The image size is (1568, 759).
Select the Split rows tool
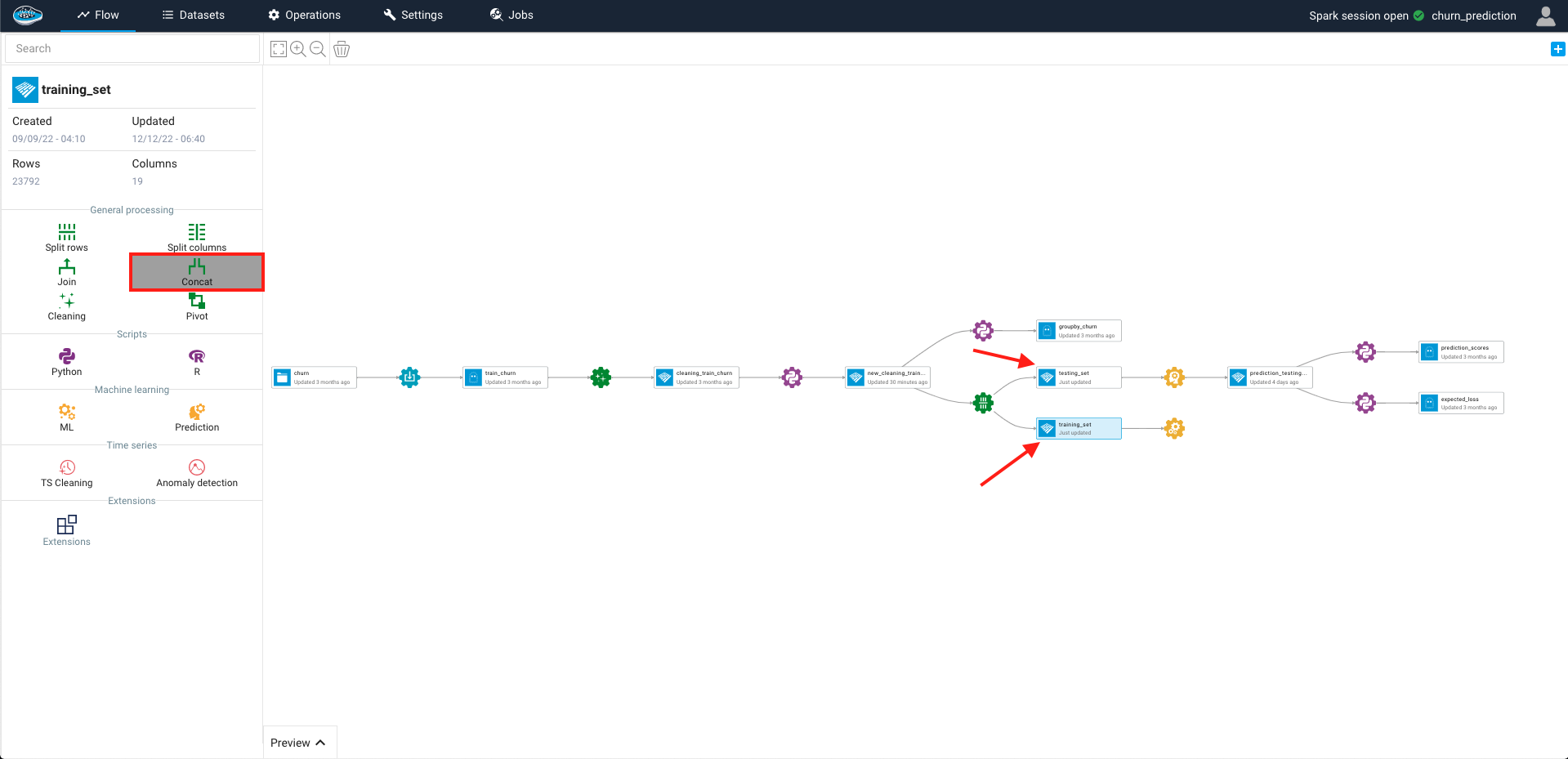pos(66,237)
